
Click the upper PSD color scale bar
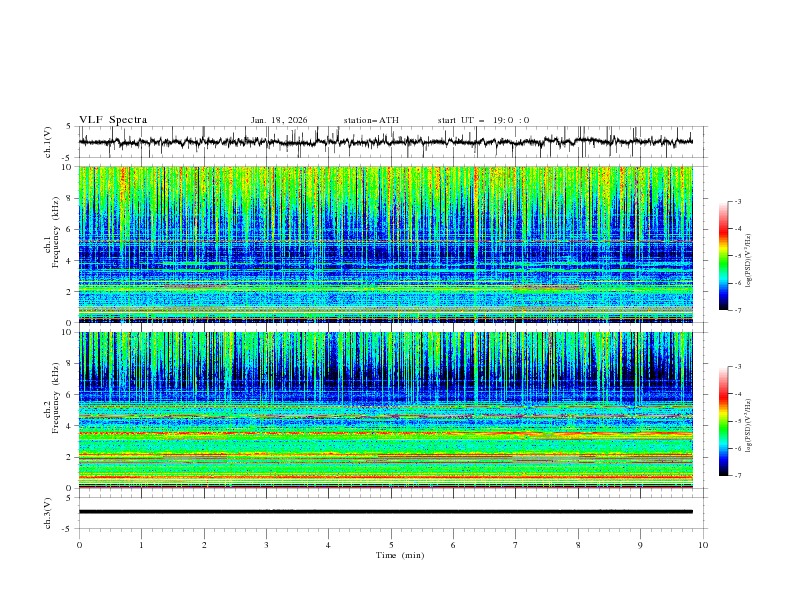723,256
